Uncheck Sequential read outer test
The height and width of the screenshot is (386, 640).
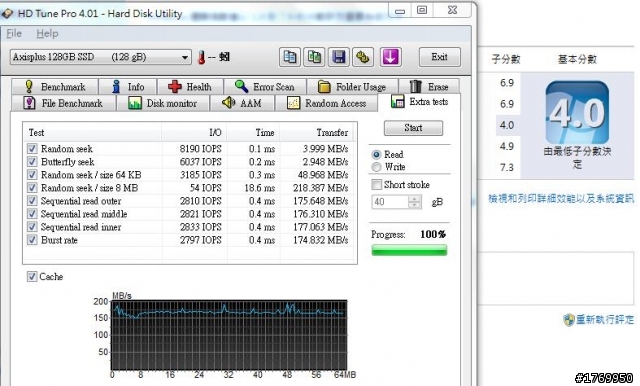(32, 201)
